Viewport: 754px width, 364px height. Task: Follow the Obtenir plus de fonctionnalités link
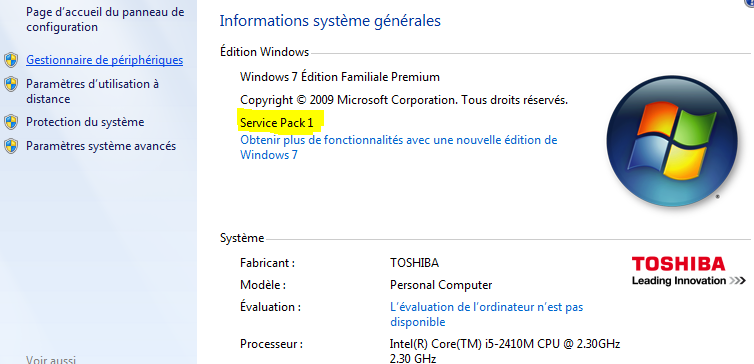[x=399, y=148]
